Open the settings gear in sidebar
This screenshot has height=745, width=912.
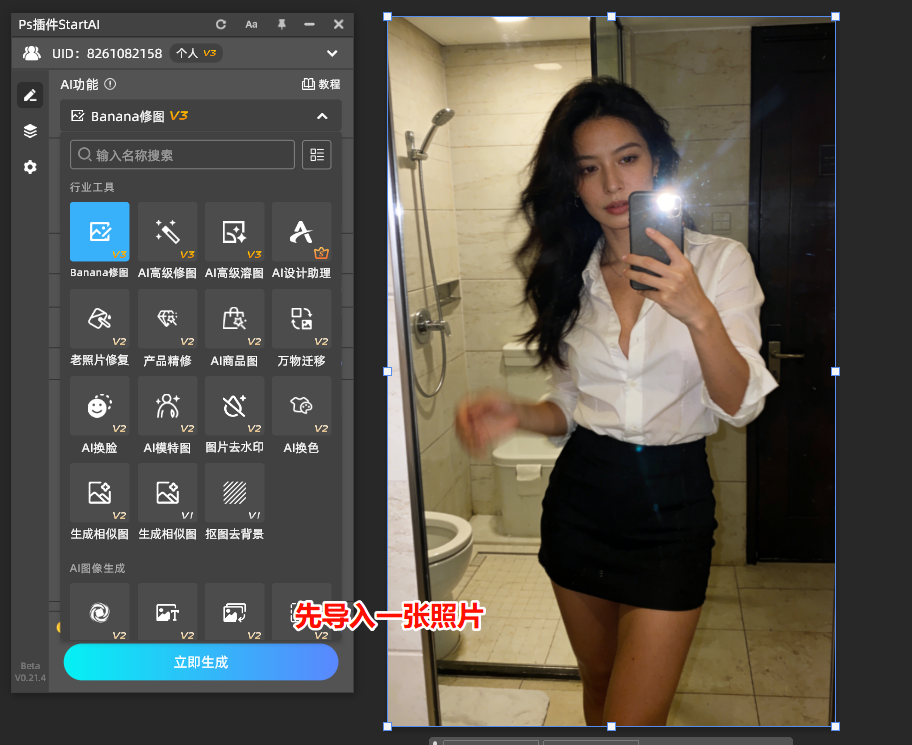30,167
